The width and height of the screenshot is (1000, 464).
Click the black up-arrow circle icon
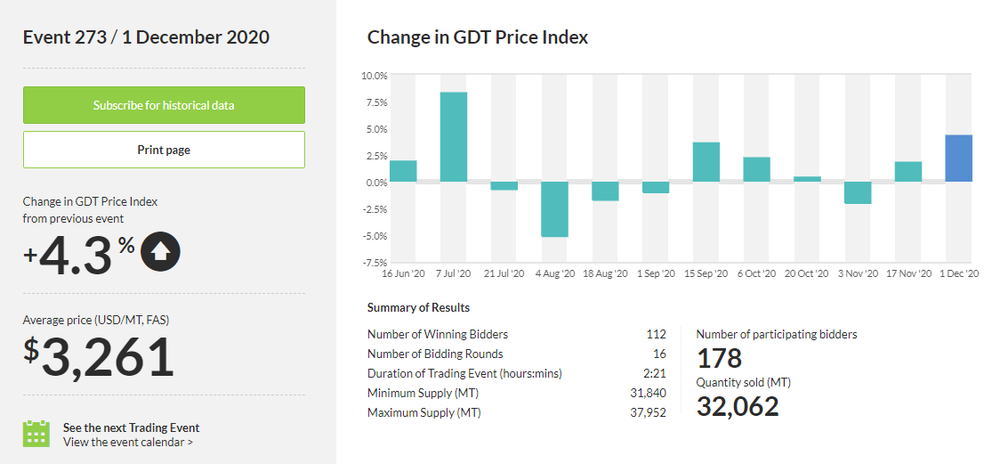tap(161, 252)
